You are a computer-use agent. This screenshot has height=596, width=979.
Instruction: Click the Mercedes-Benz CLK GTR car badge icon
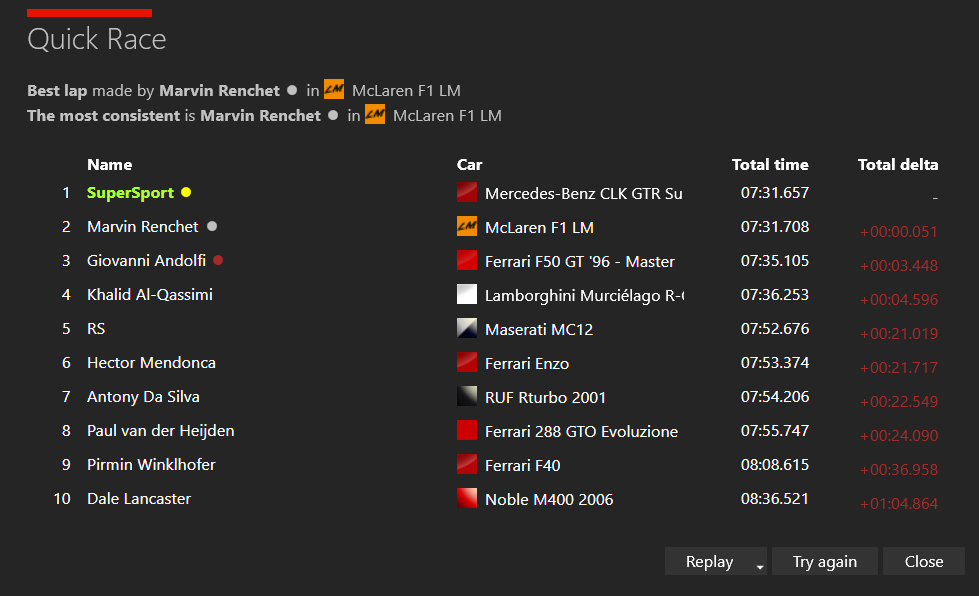466,192
